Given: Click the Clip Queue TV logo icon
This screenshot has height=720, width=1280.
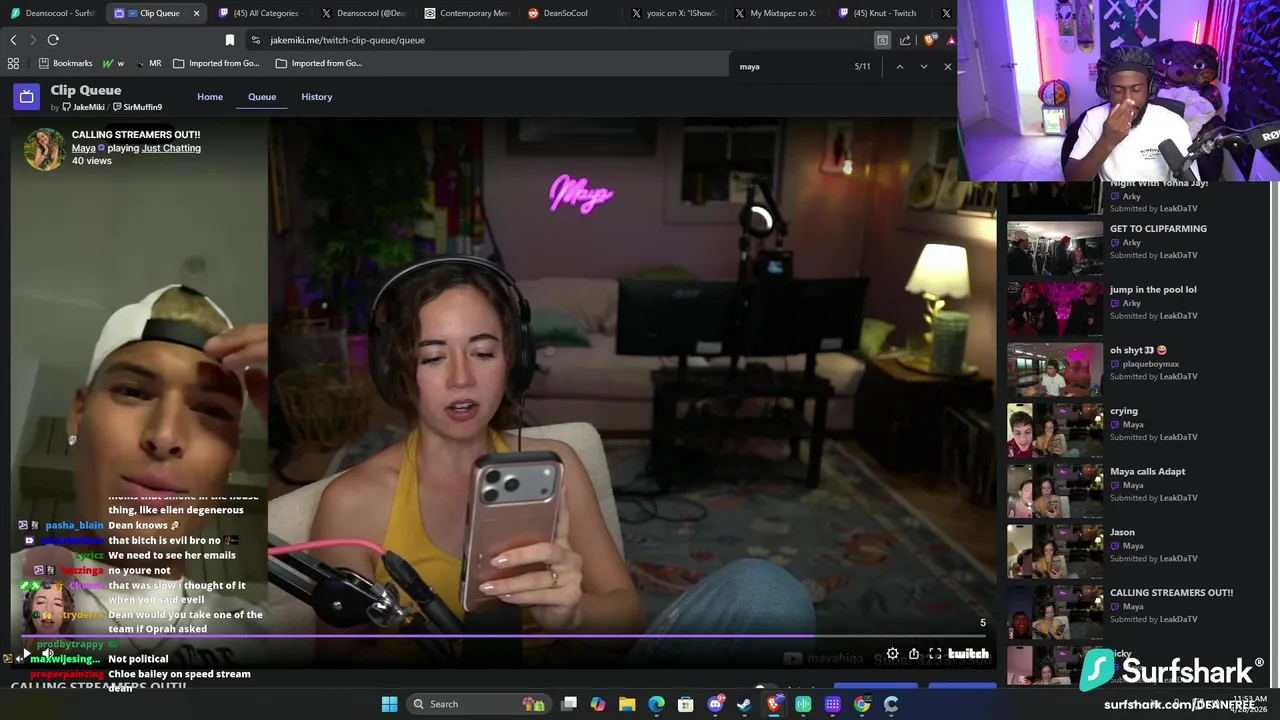Looking at the screenshot, I should click(x=26, y=97).
